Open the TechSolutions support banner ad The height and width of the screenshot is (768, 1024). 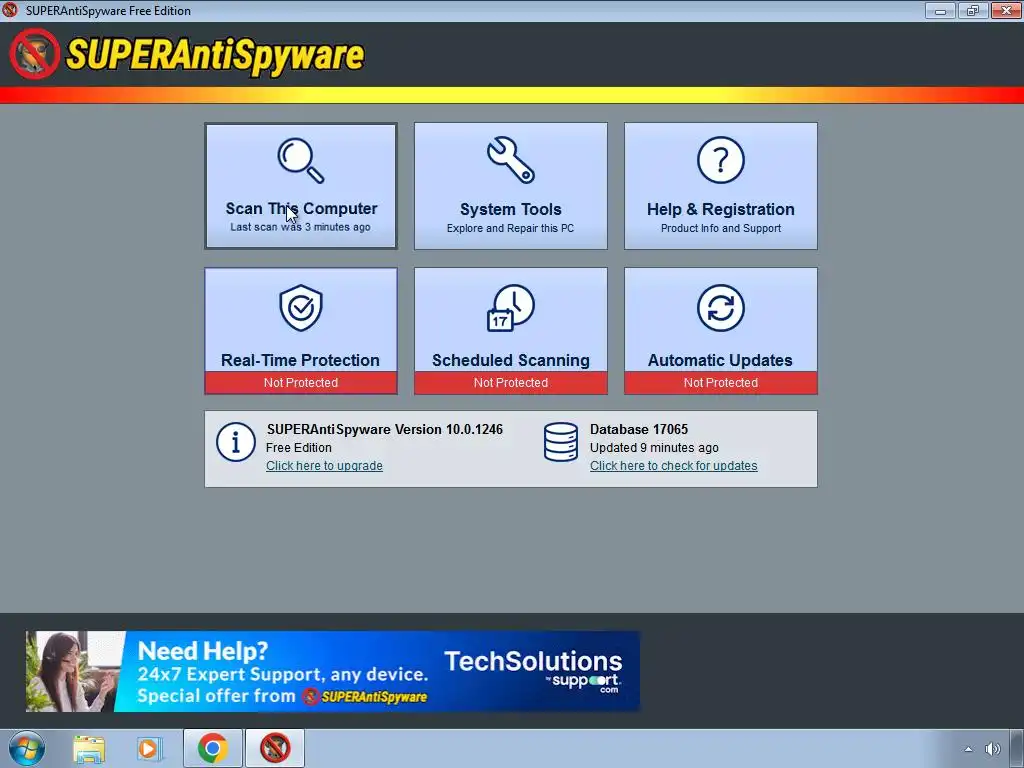(332, 671)
